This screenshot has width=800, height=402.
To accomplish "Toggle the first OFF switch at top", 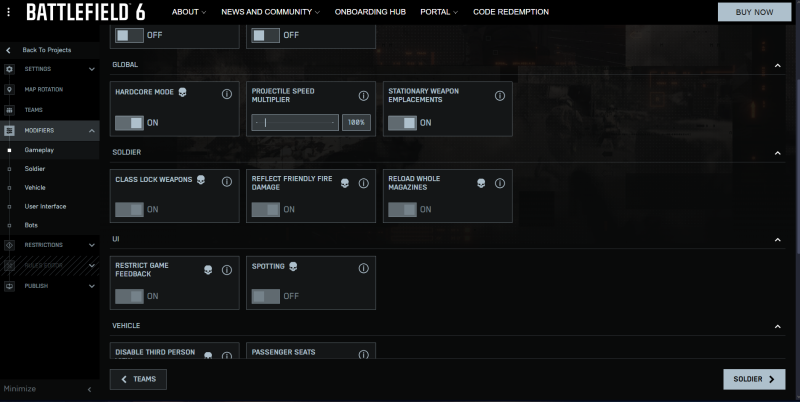I will 129,35.
